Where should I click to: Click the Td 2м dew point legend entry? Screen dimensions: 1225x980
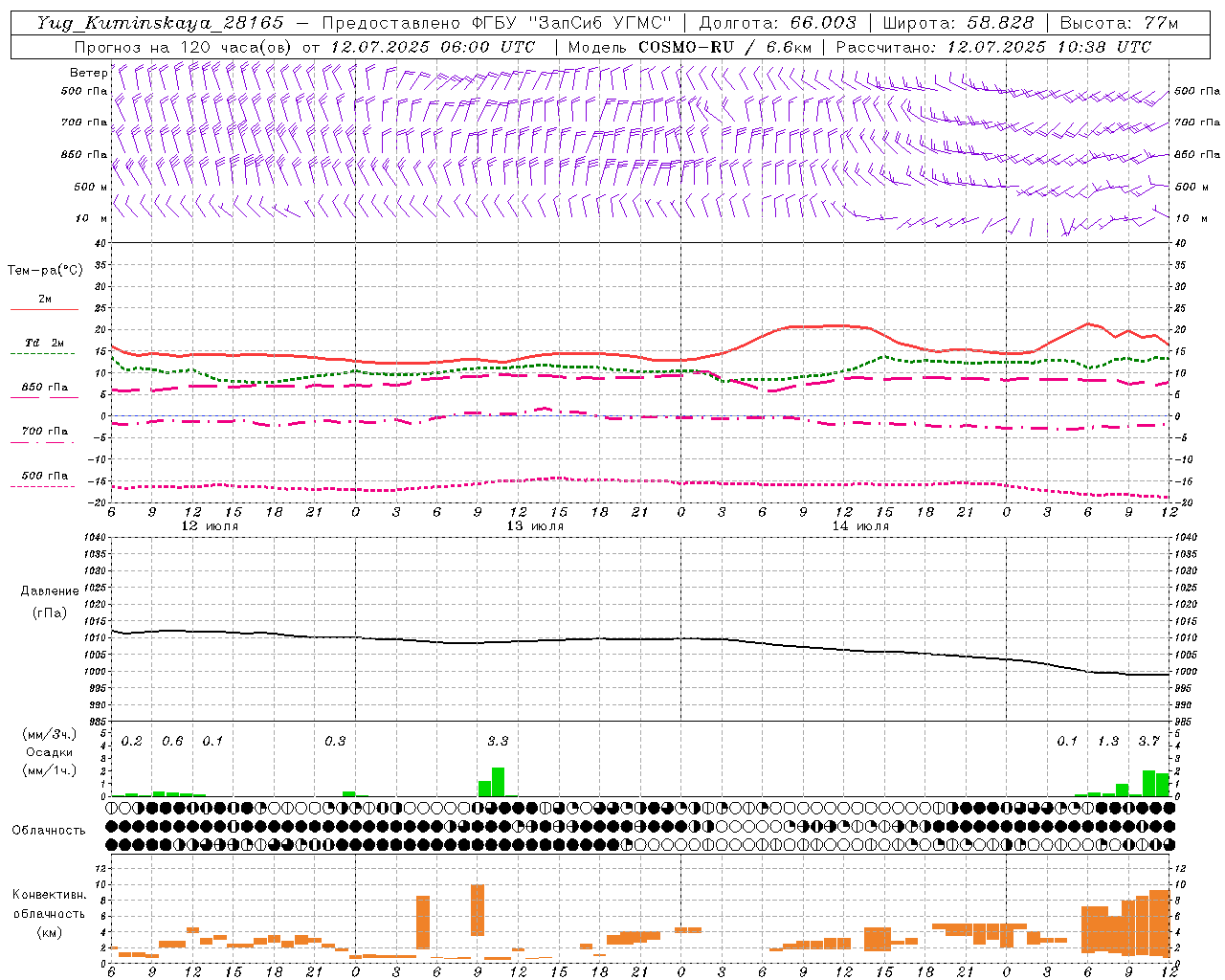click(45, 343)
